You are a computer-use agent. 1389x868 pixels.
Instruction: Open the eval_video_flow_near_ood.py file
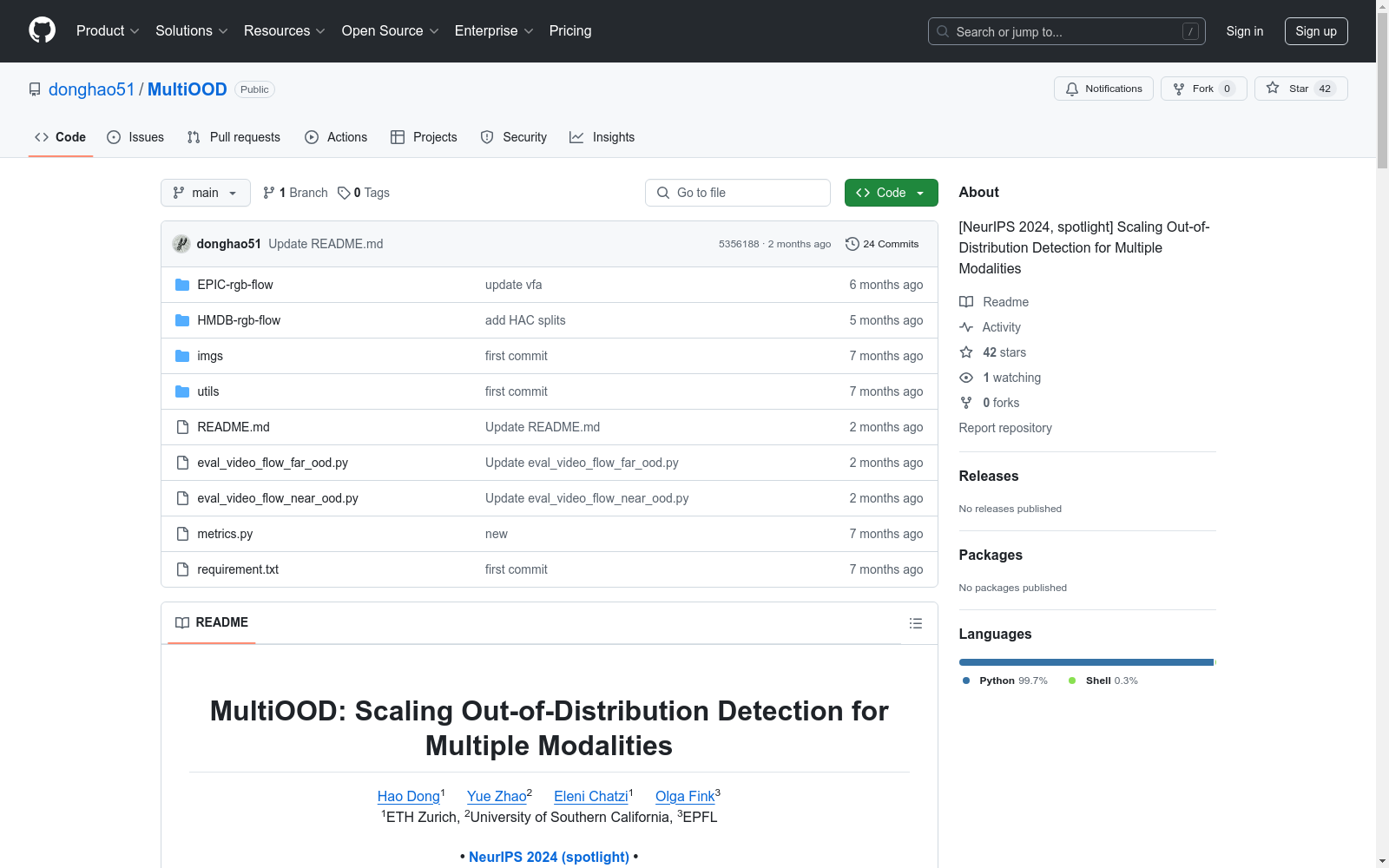pos(278,498)
